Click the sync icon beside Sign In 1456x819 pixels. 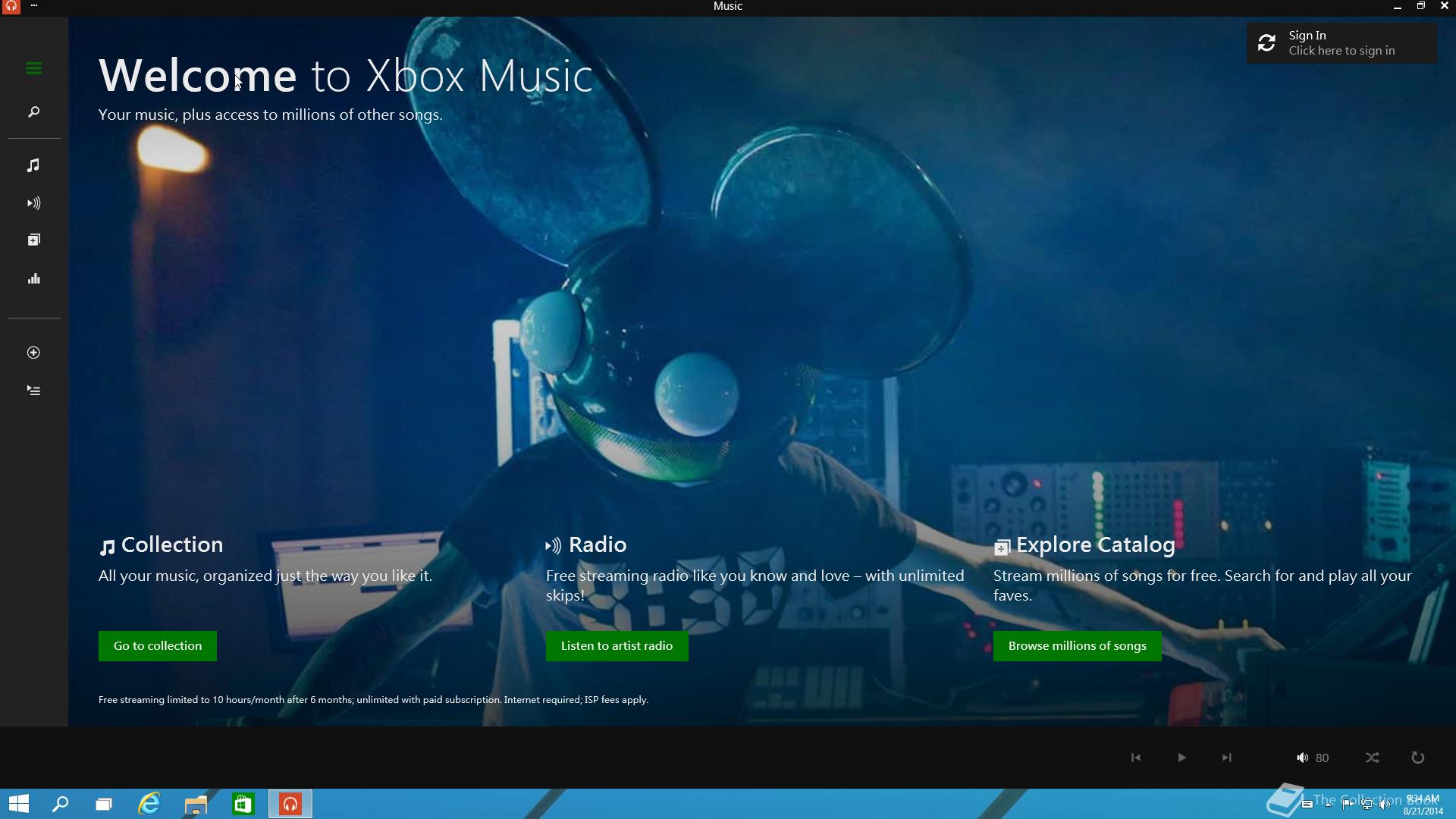(x=1266, y=43)
